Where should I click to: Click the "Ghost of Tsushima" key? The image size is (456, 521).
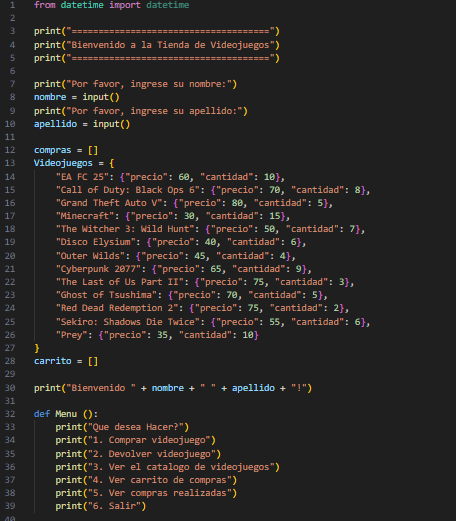[x=106, y=295]
